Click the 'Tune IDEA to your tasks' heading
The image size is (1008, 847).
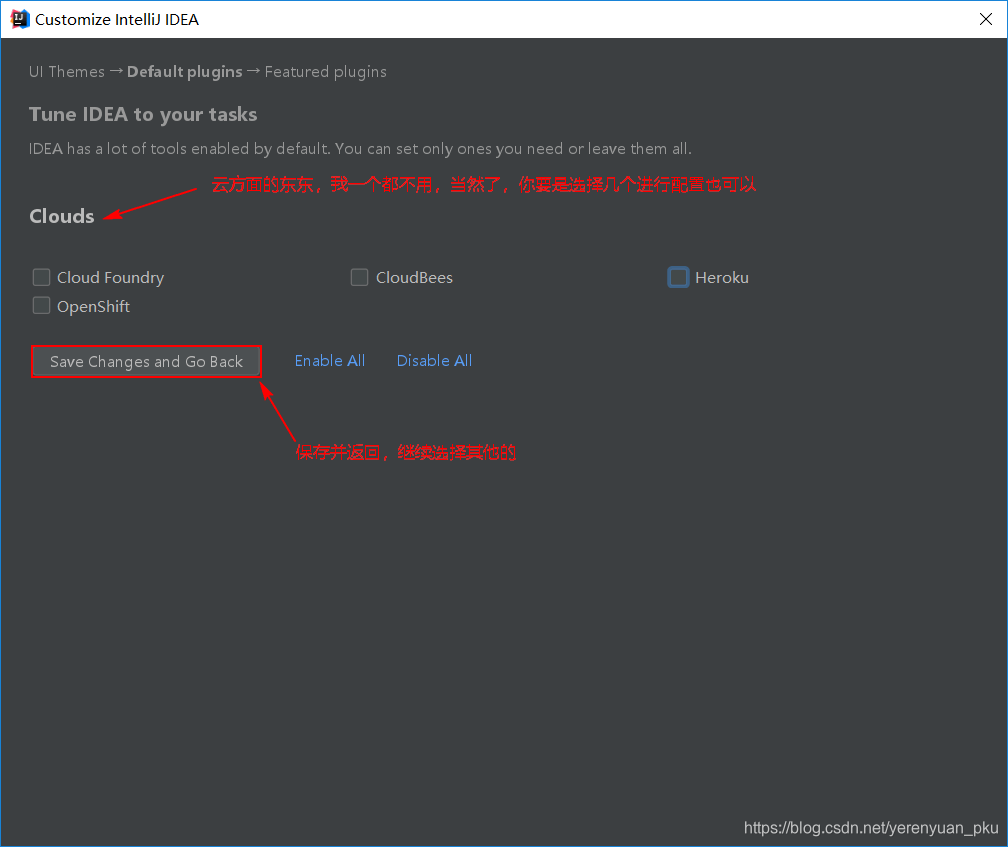143,115
